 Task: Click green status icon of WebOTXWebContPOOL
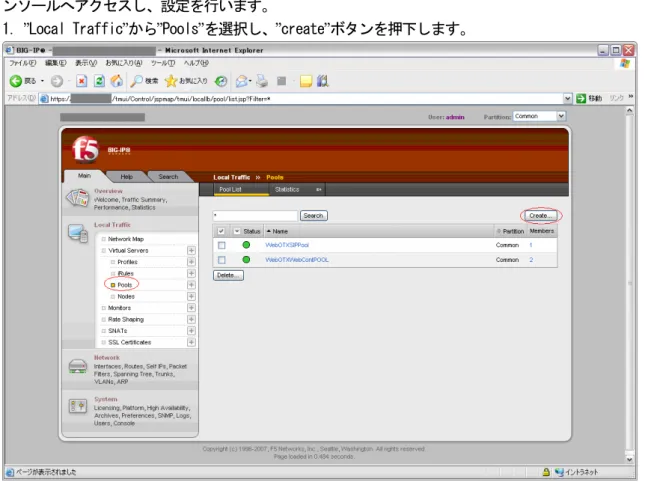click(246, 260)
